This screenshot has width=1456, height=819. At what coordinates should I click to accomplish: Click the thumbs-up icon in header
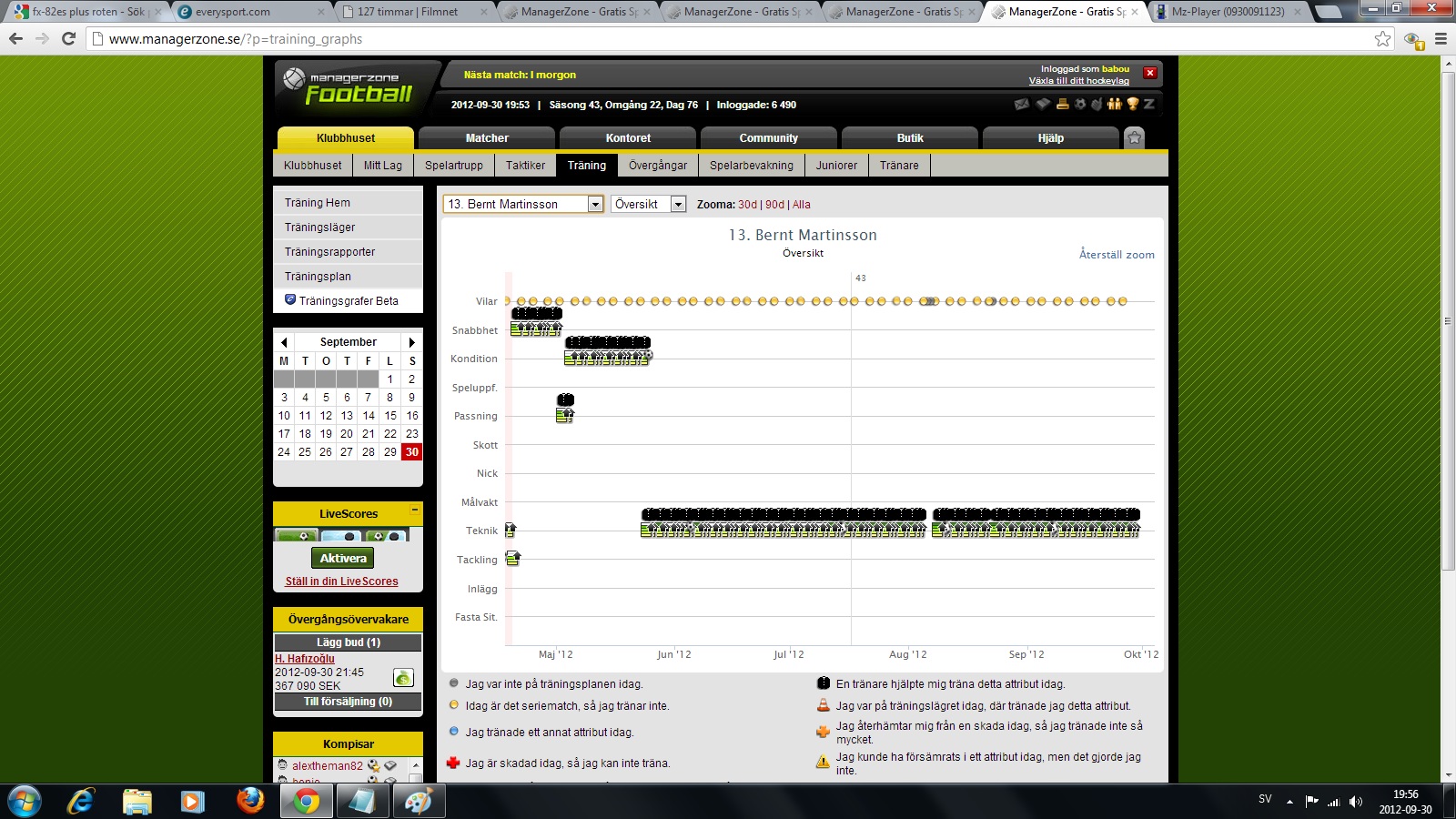(1097, 104)
